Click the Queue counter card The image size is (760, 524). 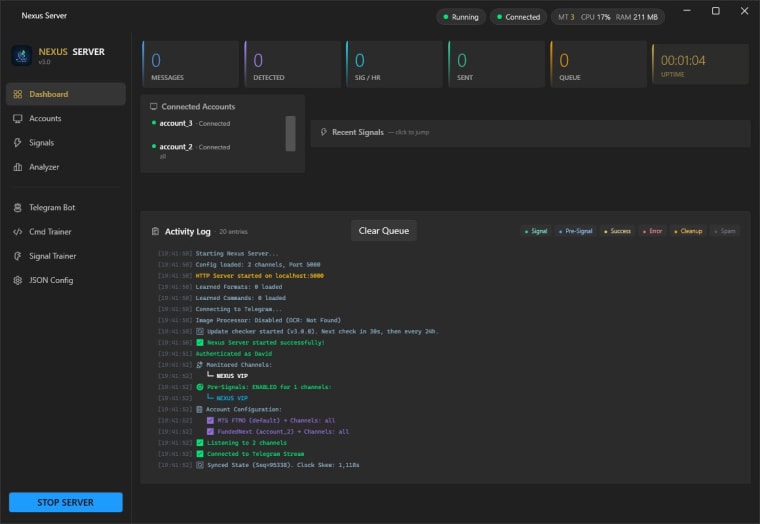pos(598,64)
